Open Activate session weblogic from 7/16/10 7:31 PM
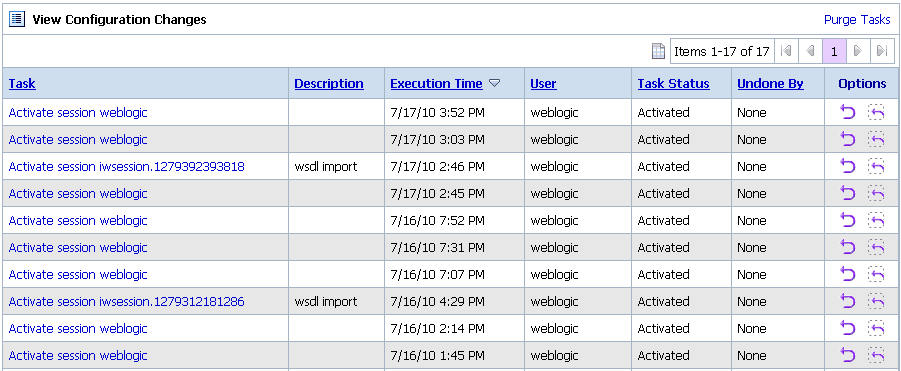This screenshot has width=901, height=371. point(78,248)
